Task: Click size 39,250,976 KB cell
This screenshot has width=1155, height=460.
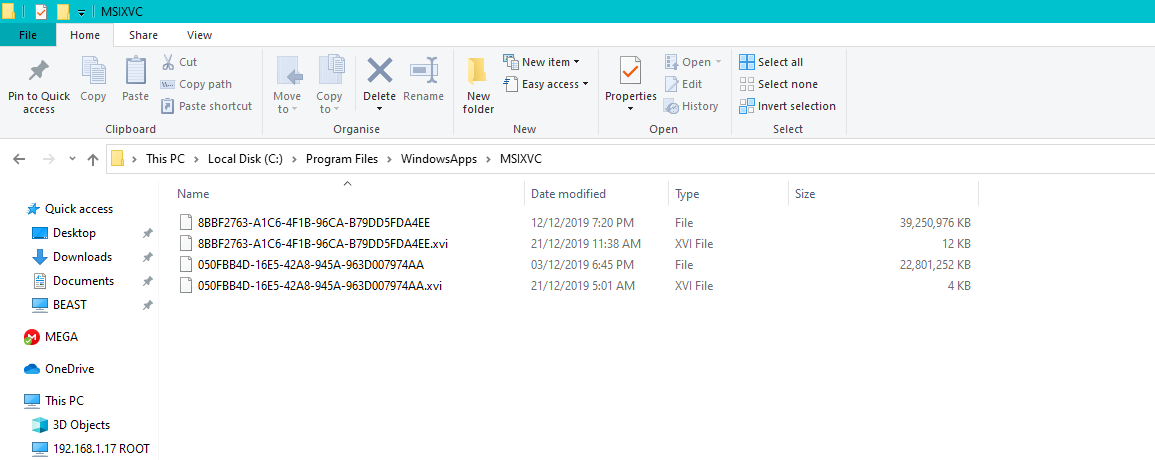Action: point(935,223)
